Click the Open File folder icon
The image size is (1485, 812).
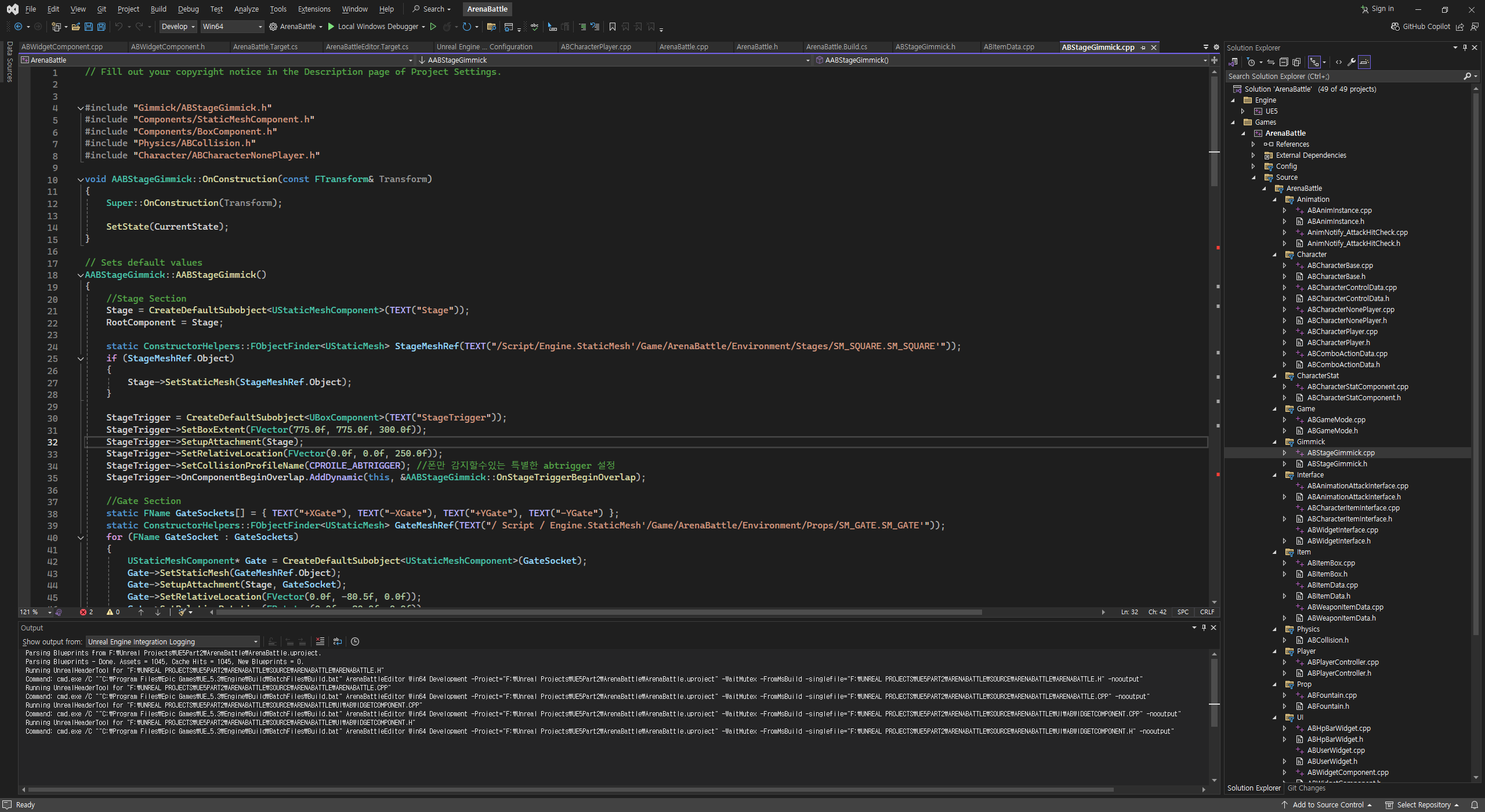[x=75, y=27]
